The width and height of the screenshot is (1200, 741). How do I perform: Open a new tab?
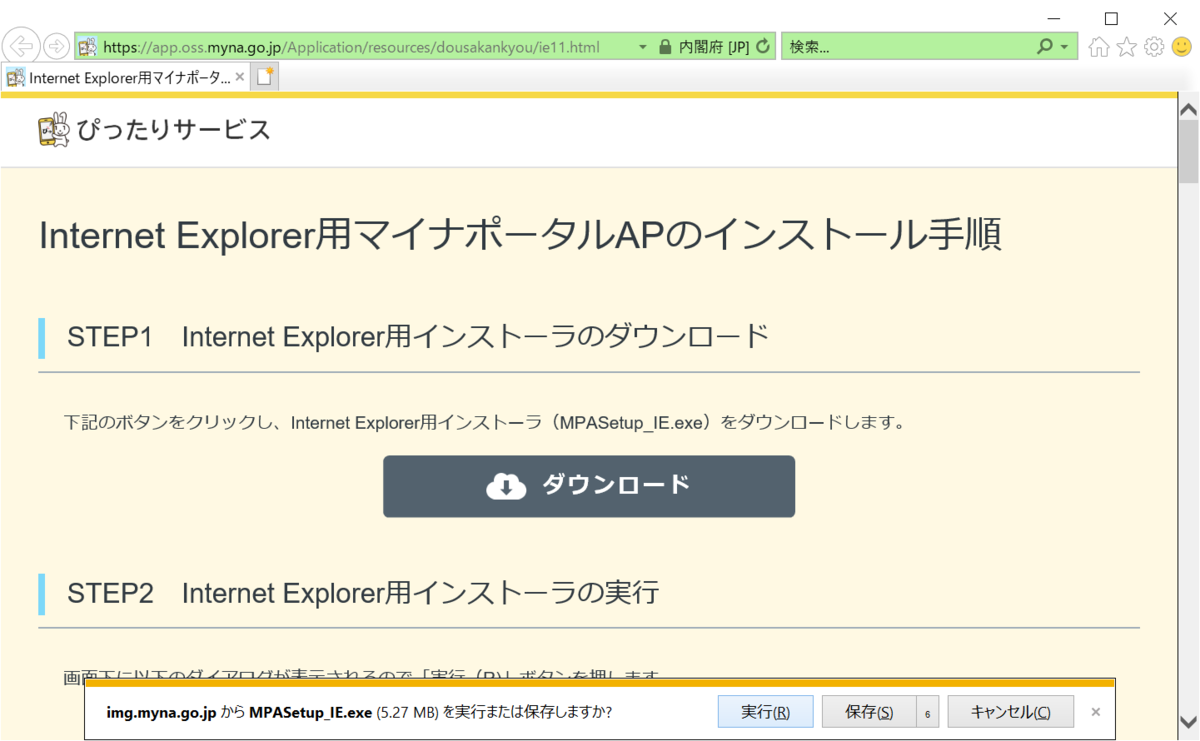tap(265, 77)
